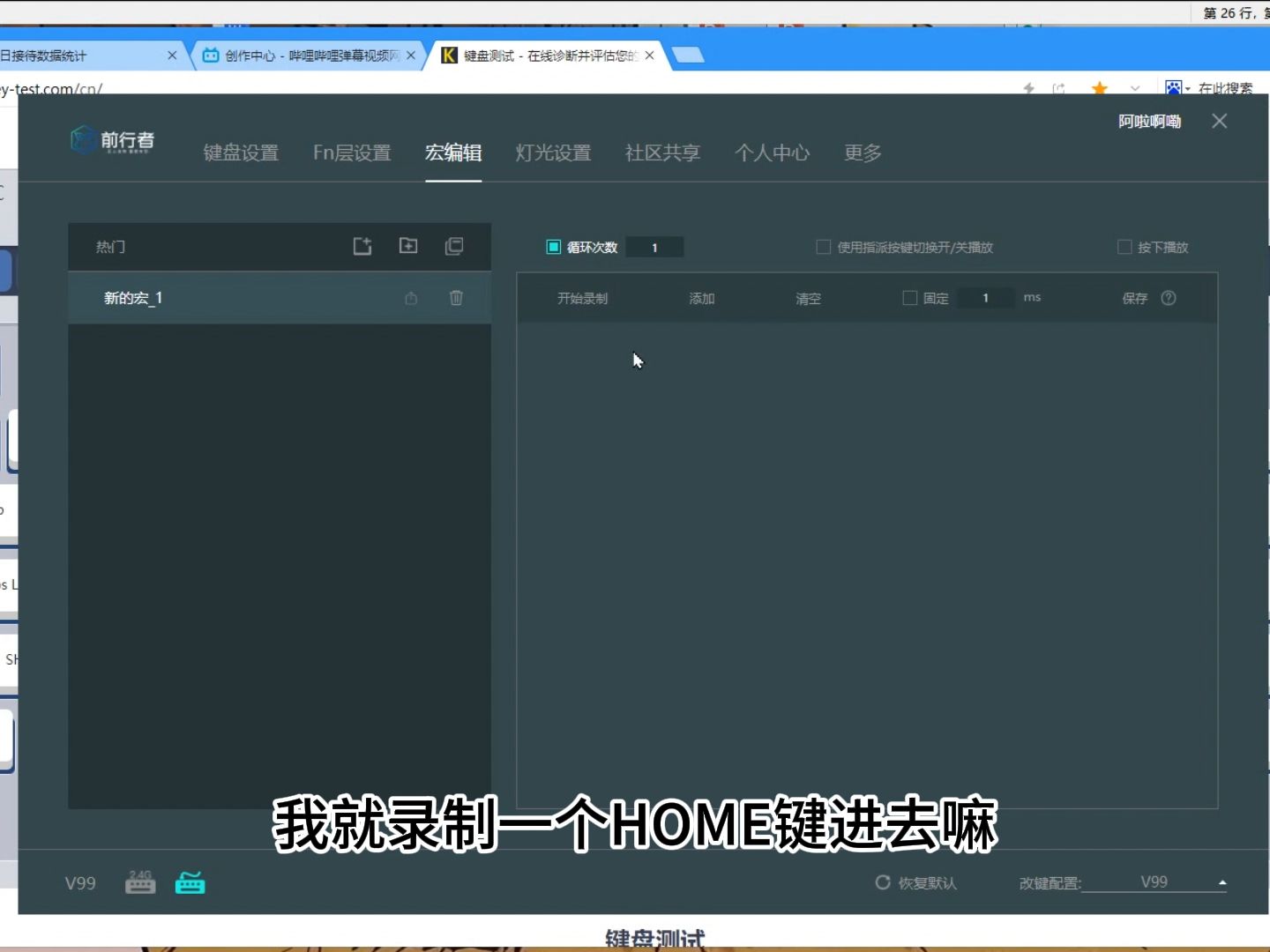1270x952 pixels.
Task: Open a new browser tab
Action: pyautogui.click(x=689, y=56)
